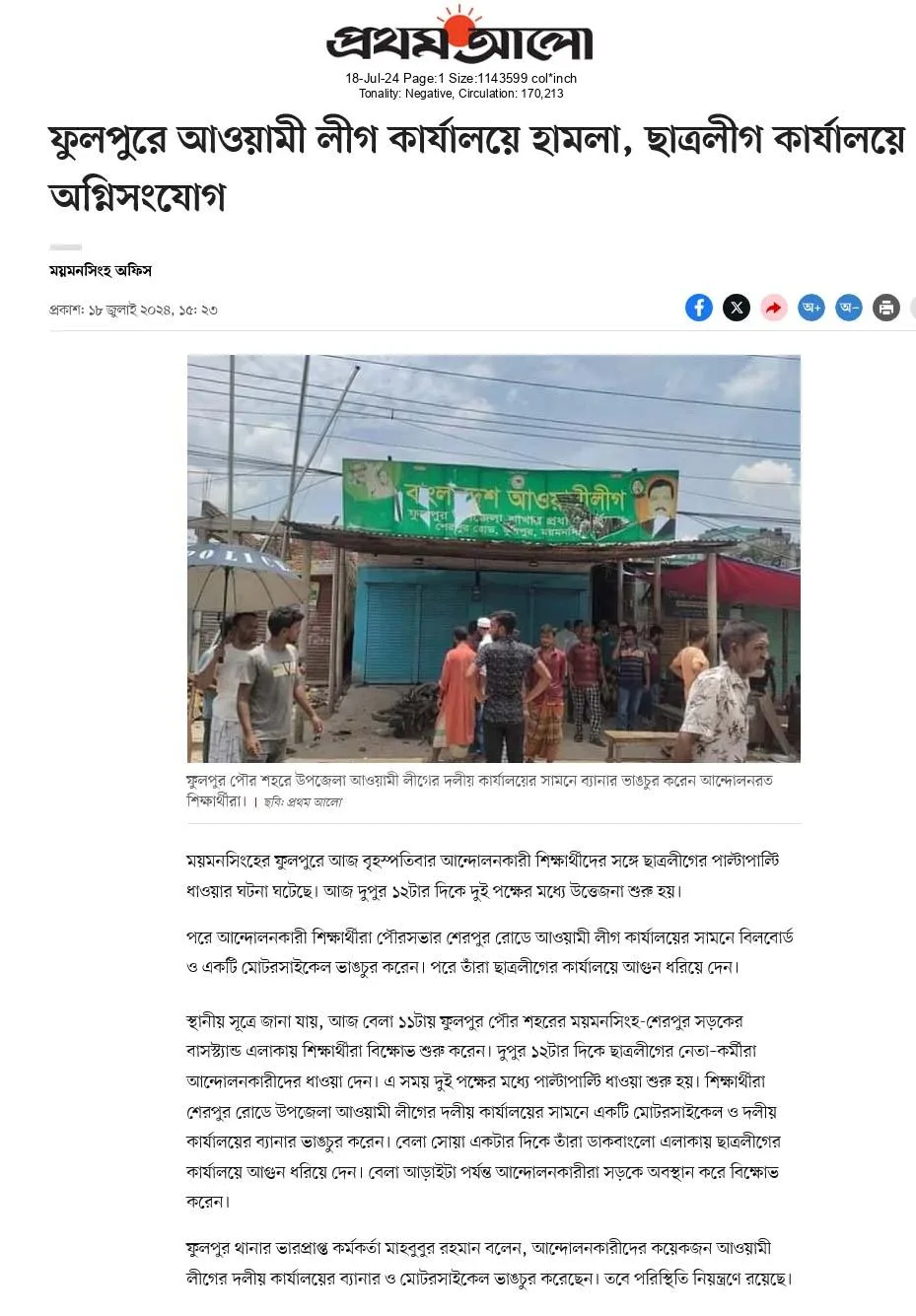Click the paragraph starting স্থানীয় সূত্রে
The width and height of the screenshot is (916, 1316).
[483, 1111]
